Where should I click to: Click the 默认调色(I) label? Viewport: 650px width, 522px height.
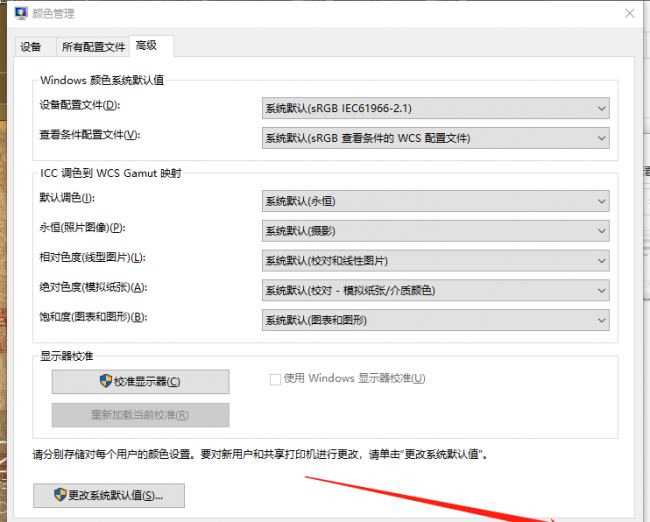click(x=67, y=198)
